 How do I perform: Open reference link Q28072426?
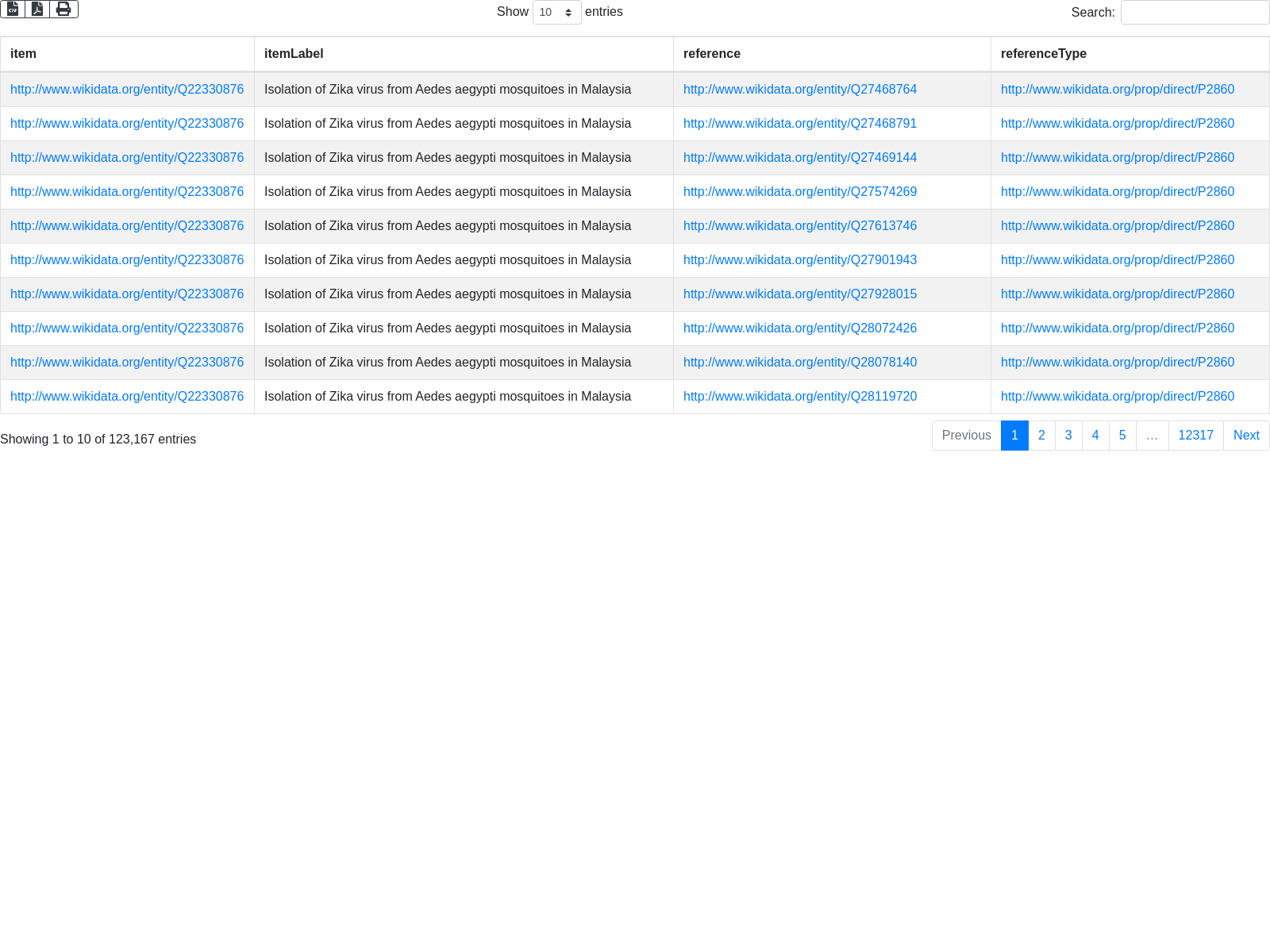(x=800, y=328)
